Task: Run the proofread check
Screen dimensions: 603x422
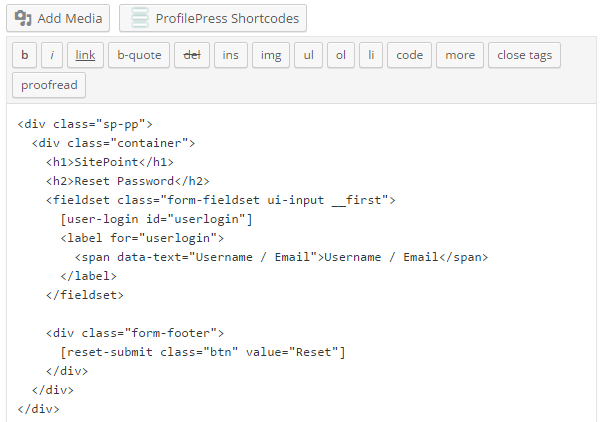Action: tap(49, 85)
